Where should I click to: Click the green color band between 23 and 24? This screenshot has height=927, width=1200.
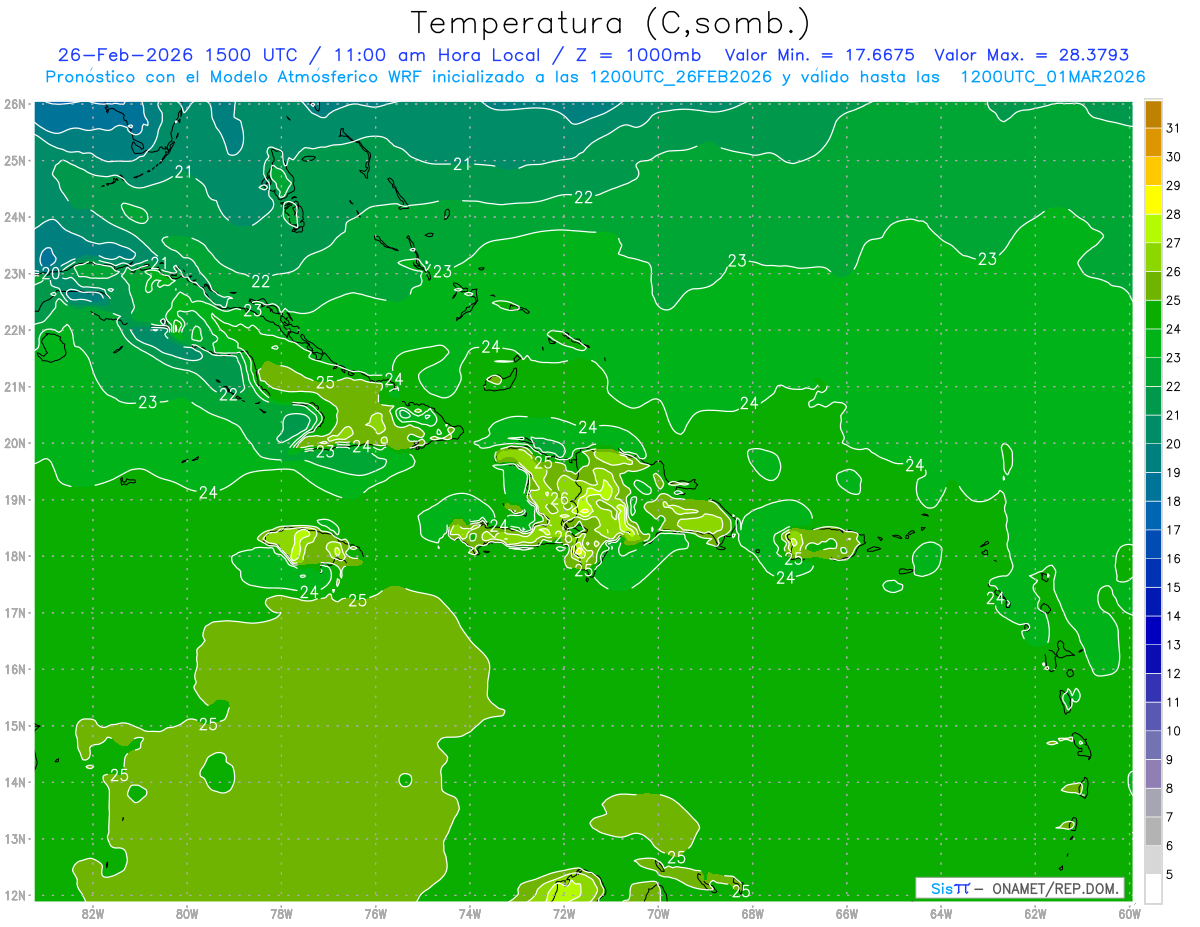(x=1153, y=344)
